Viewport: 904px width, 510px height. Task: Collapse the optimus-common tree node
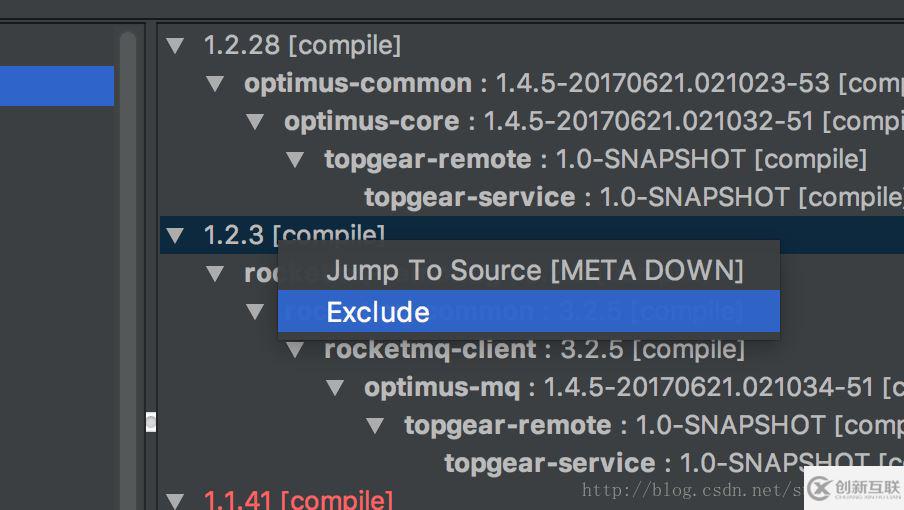[x=215, y=84]
